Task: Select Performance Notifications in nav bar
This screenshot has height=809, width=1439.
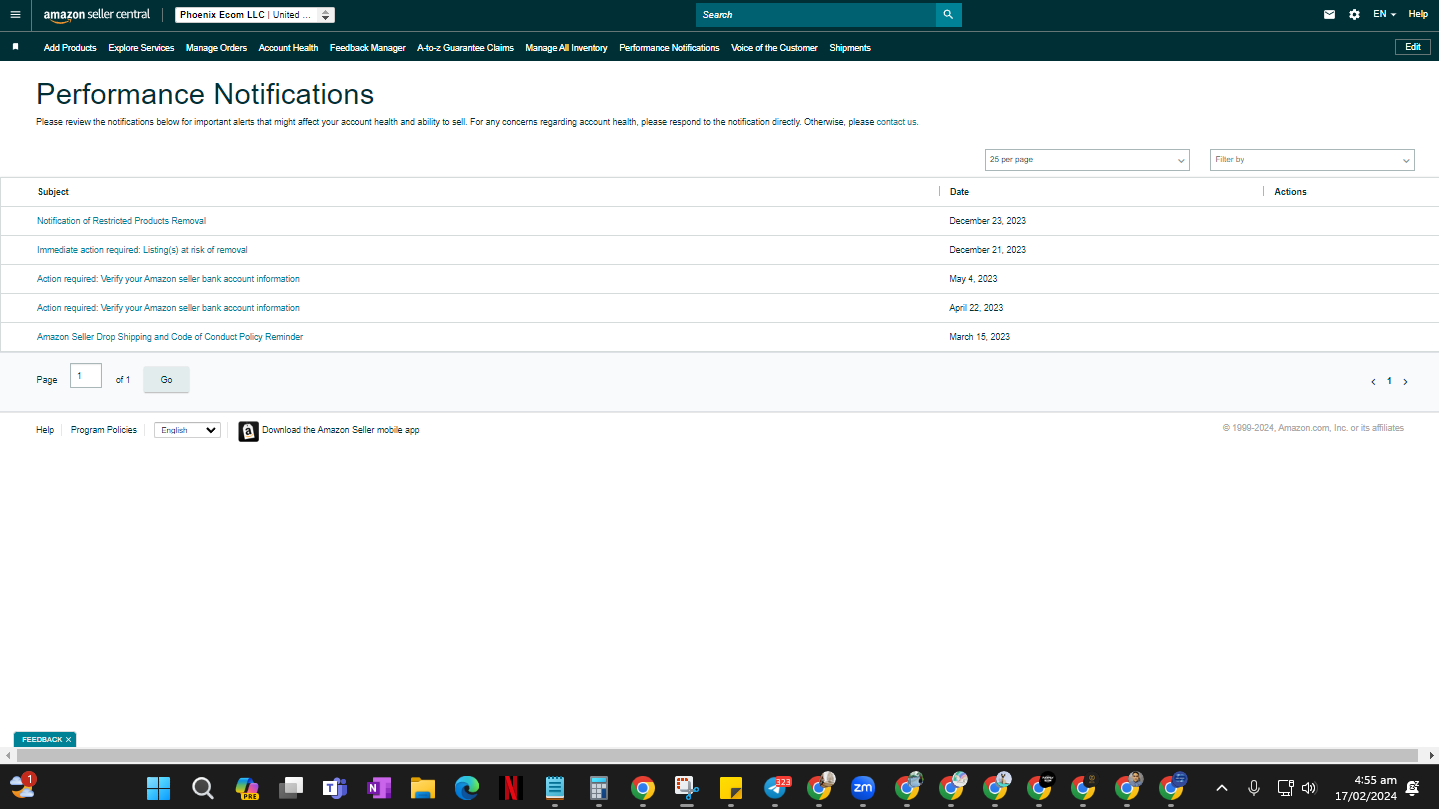Action: click(669, 48)
